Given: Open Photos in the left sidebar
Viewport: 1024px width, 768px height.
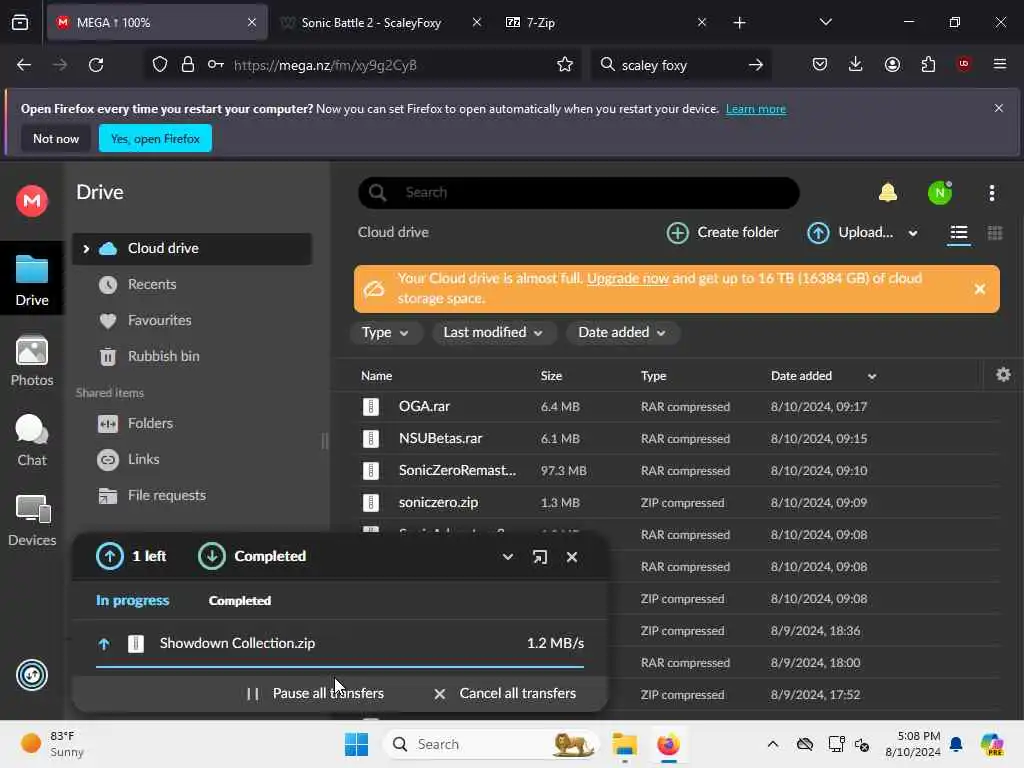Looking at the screenshot, I should coord(32,361).
